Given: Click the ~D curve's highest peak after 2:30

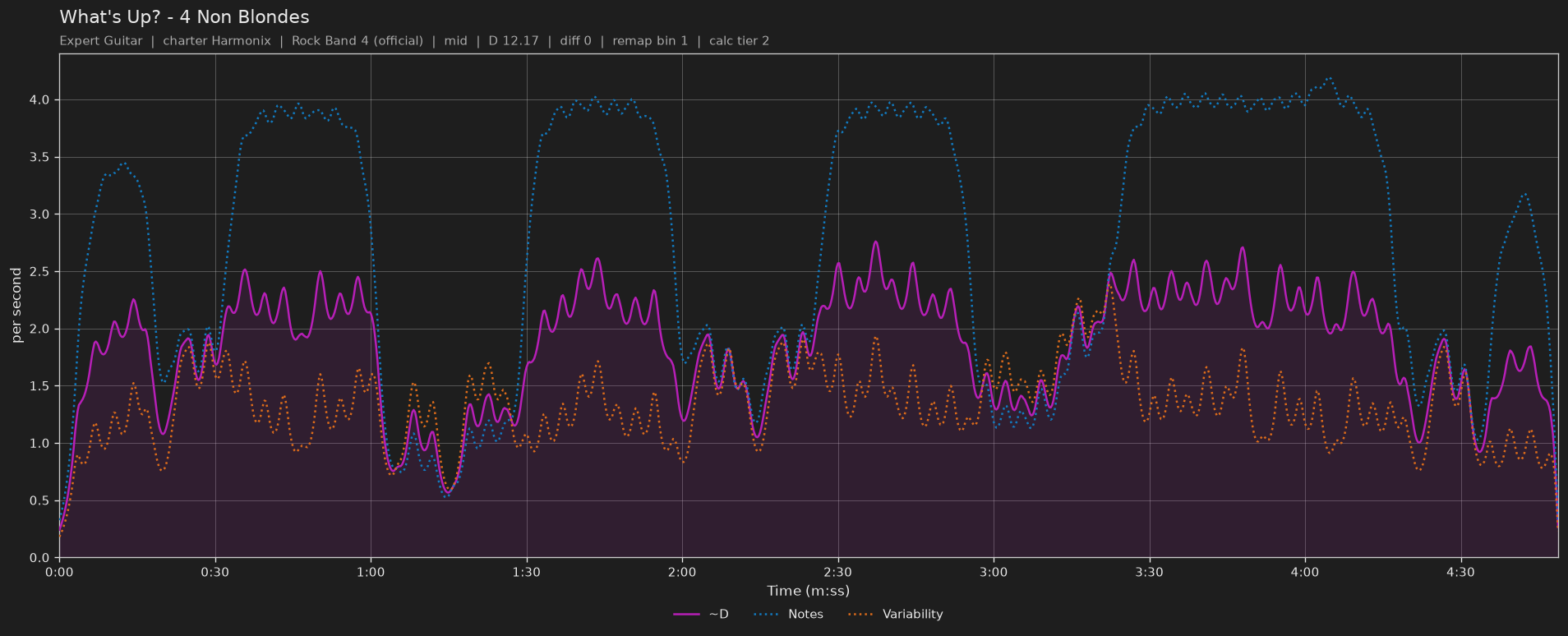Looking at the screenshot, I should (x=875, y=242).
